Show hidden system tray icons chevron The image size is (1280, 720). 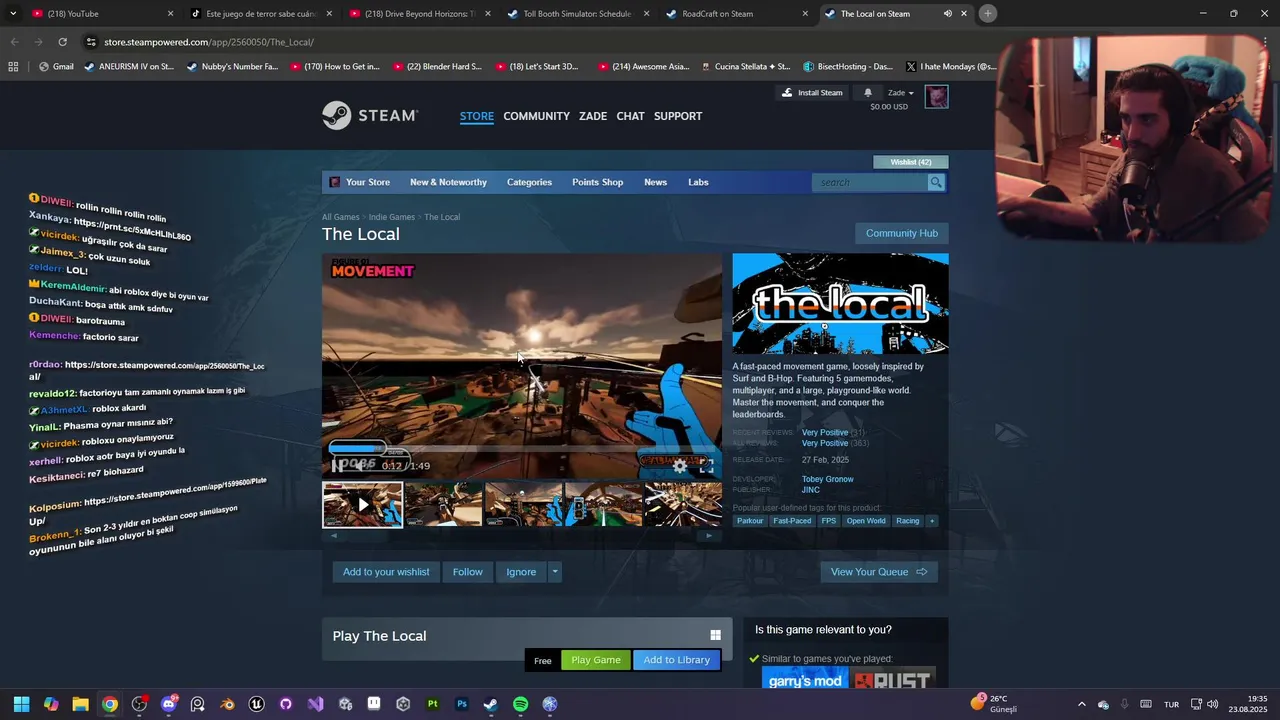click(x=1081, y=704)
